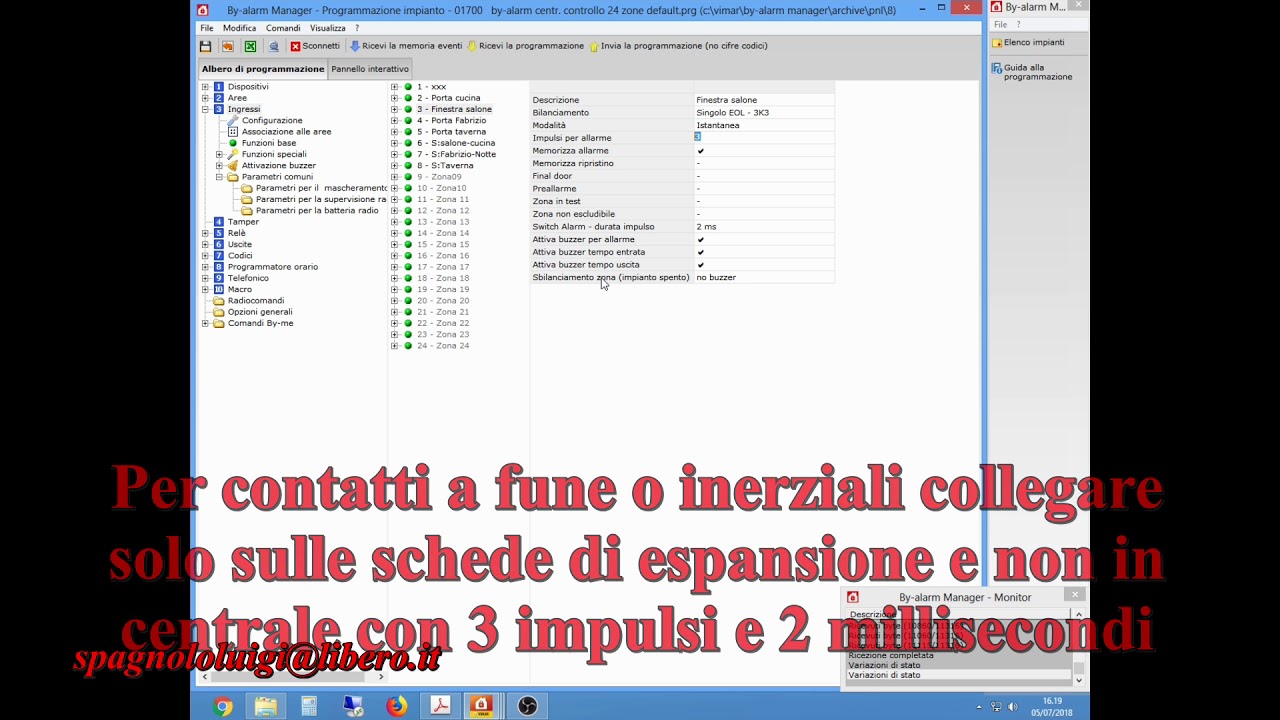Select Parametri per la supervisione radio folder

[x=321, y=199]
